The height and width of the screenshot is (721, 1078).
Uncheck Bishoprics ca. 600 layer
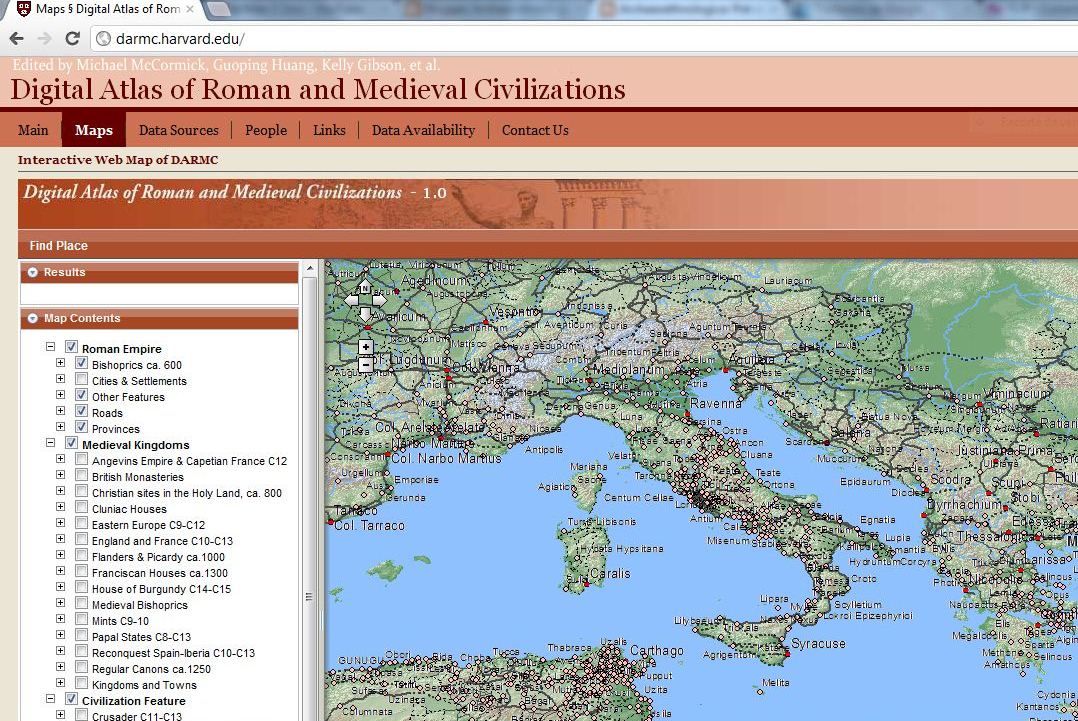coord(81,363)
